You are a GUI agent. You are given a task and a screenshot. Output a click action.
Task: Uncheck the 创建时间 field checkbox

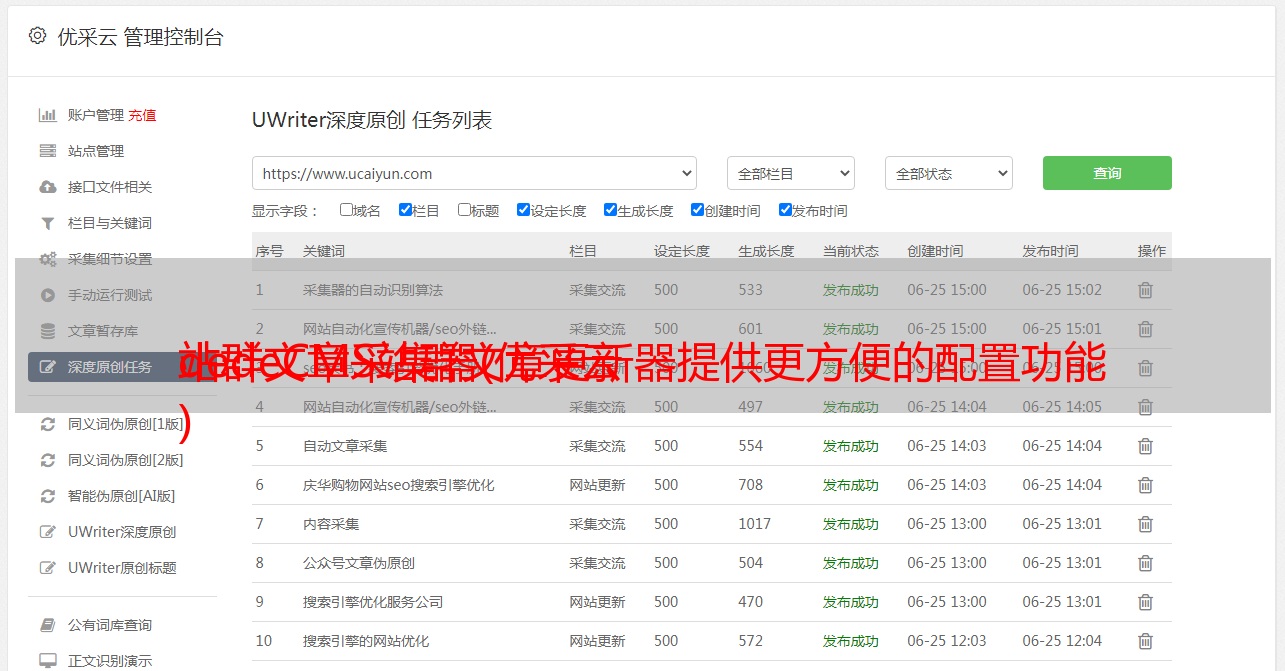(697, 210)
